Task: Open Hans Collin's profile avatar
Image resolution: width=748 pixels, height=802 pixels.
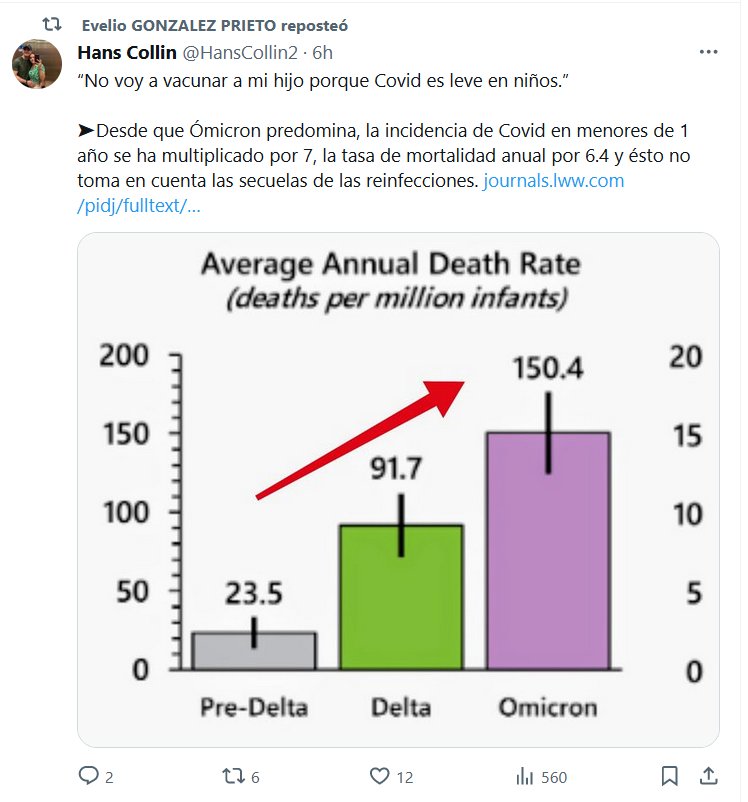Action: click(x=39, y=64)
